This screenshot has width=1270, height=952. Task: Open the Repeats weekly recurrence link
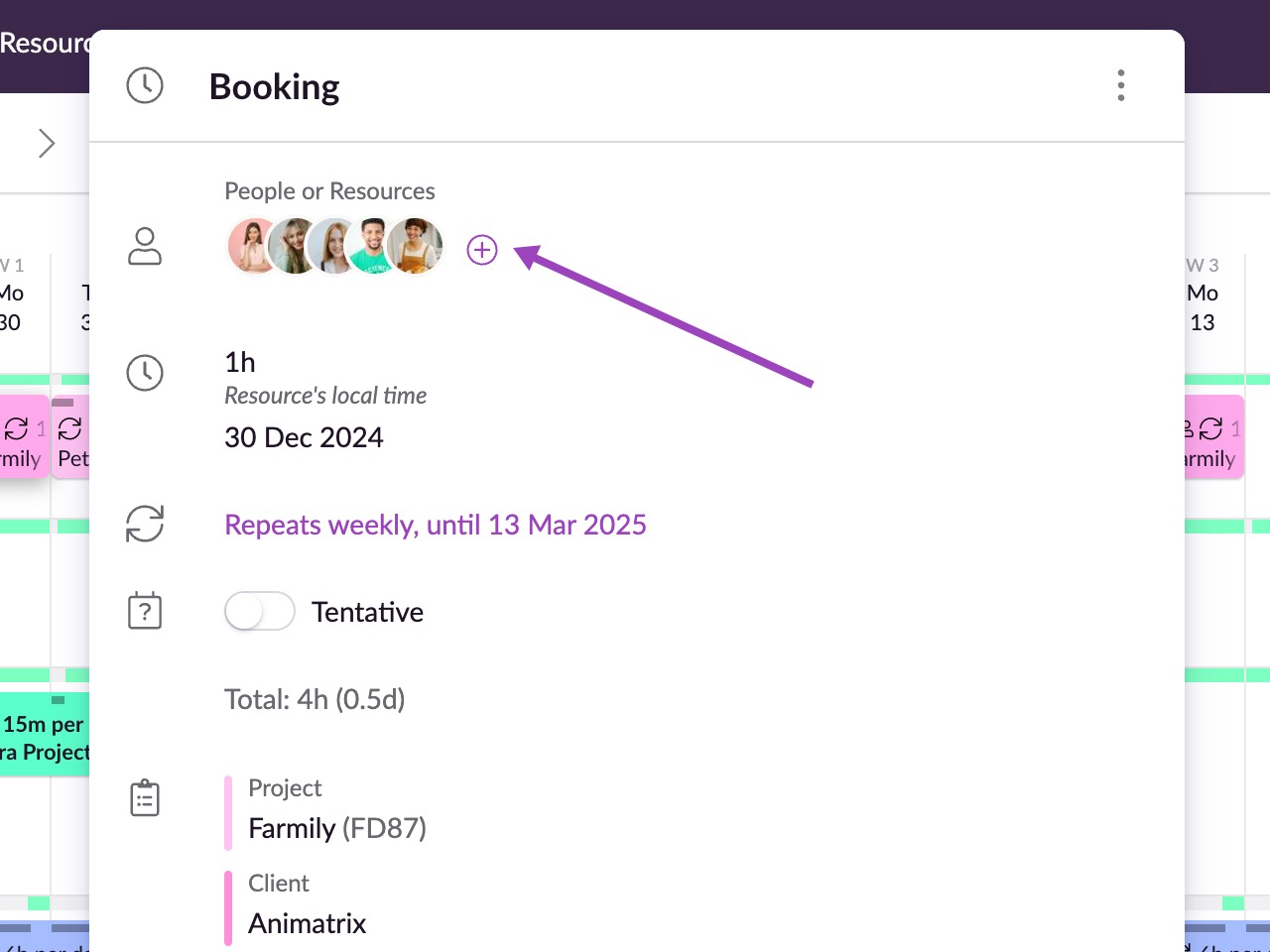click(436, 525)
